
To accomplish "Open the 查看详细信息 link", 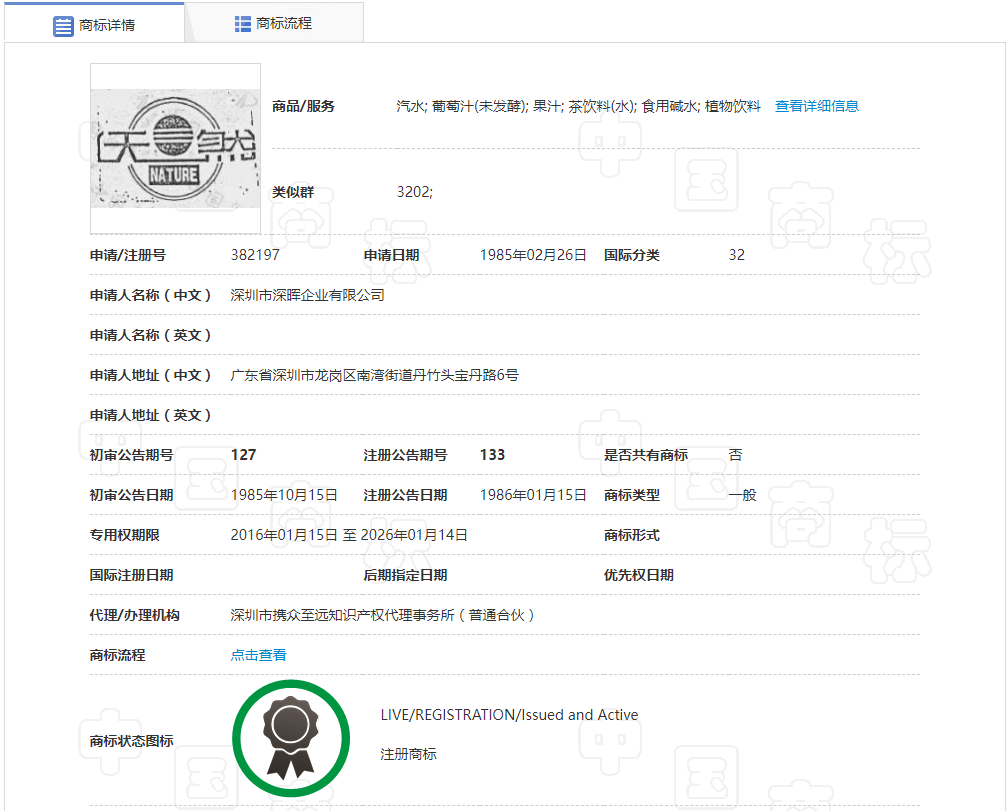I will [816, 106].
